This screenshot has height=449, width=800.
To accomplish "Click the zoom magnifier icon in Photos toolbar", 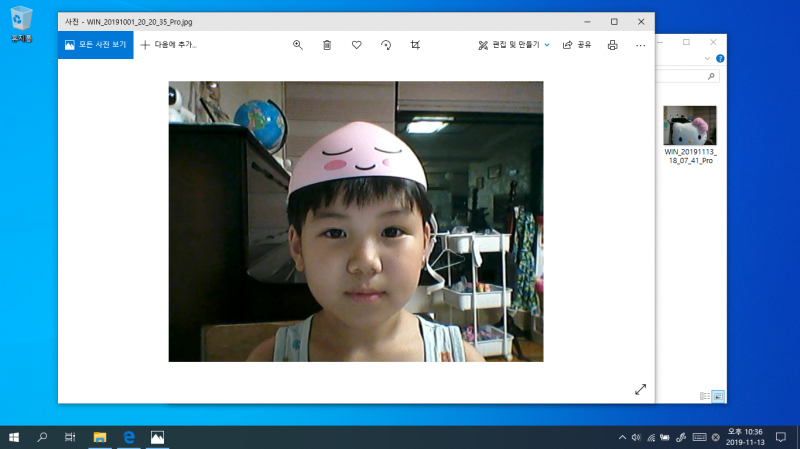I will click(x=298, y=45).
